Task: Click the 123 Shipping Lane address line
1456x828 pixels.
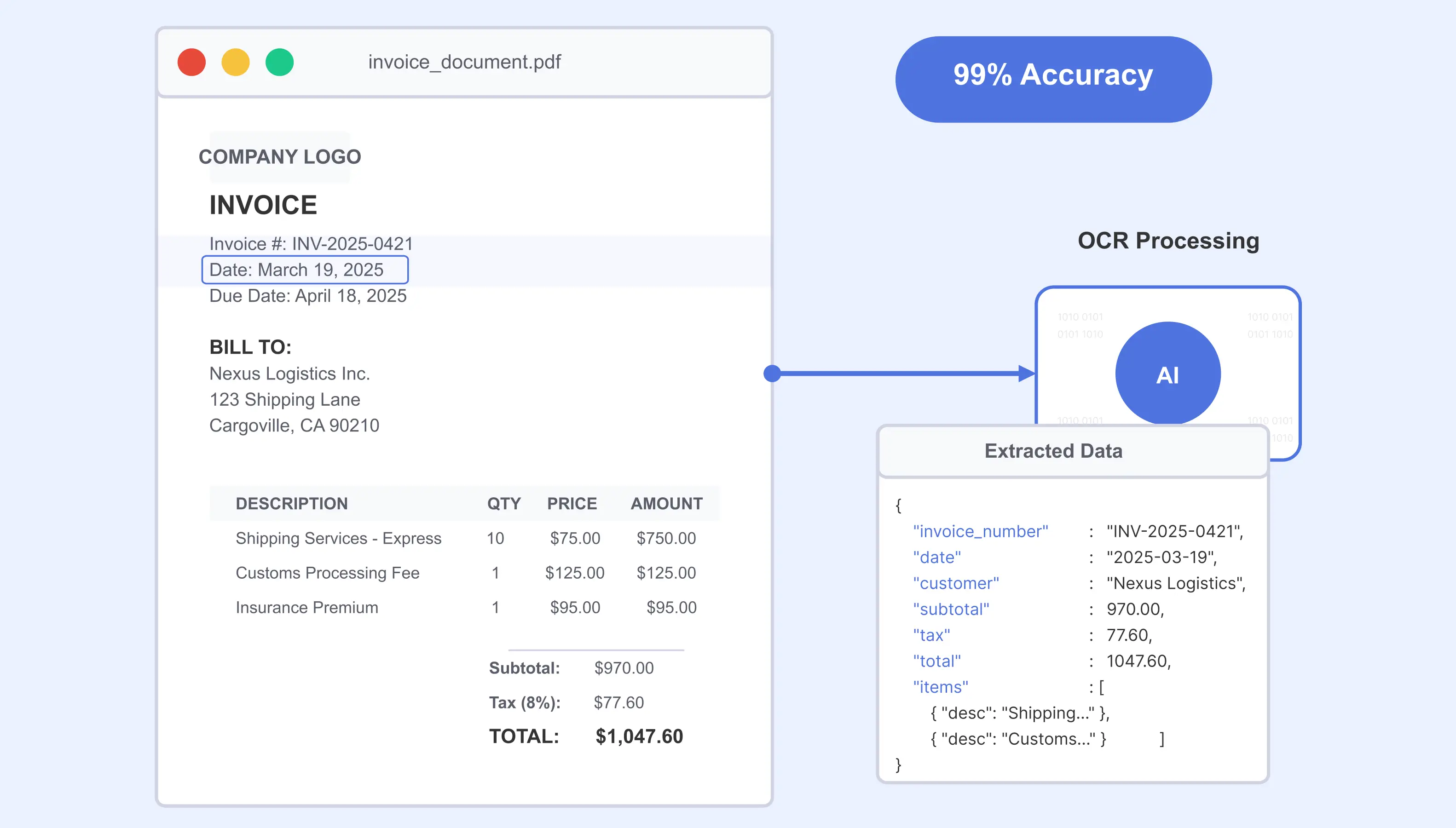Action: [284, 400]
